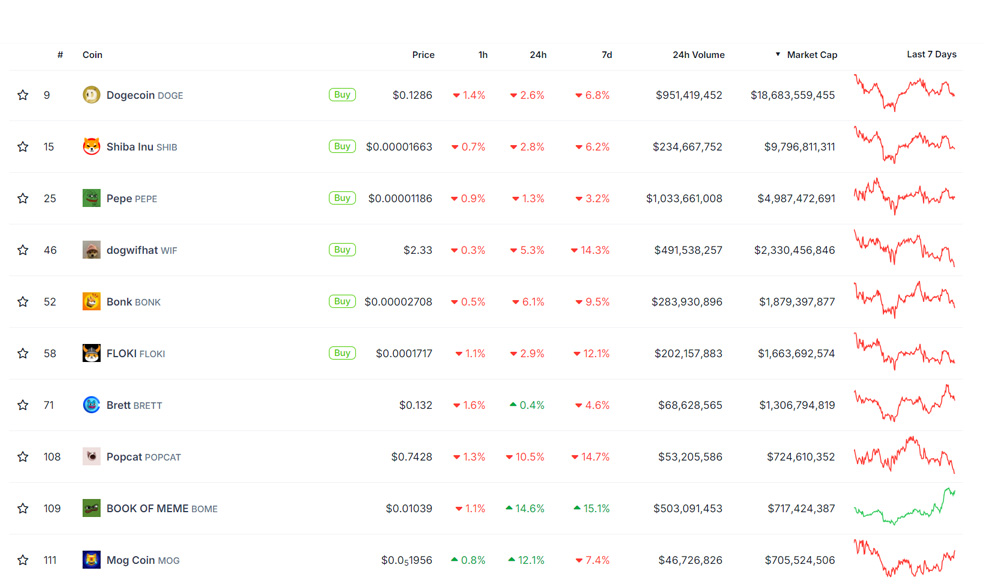Click the Brett coin logo
The width and height of the screenshot is (984, 584).
(x=91, y=405)
